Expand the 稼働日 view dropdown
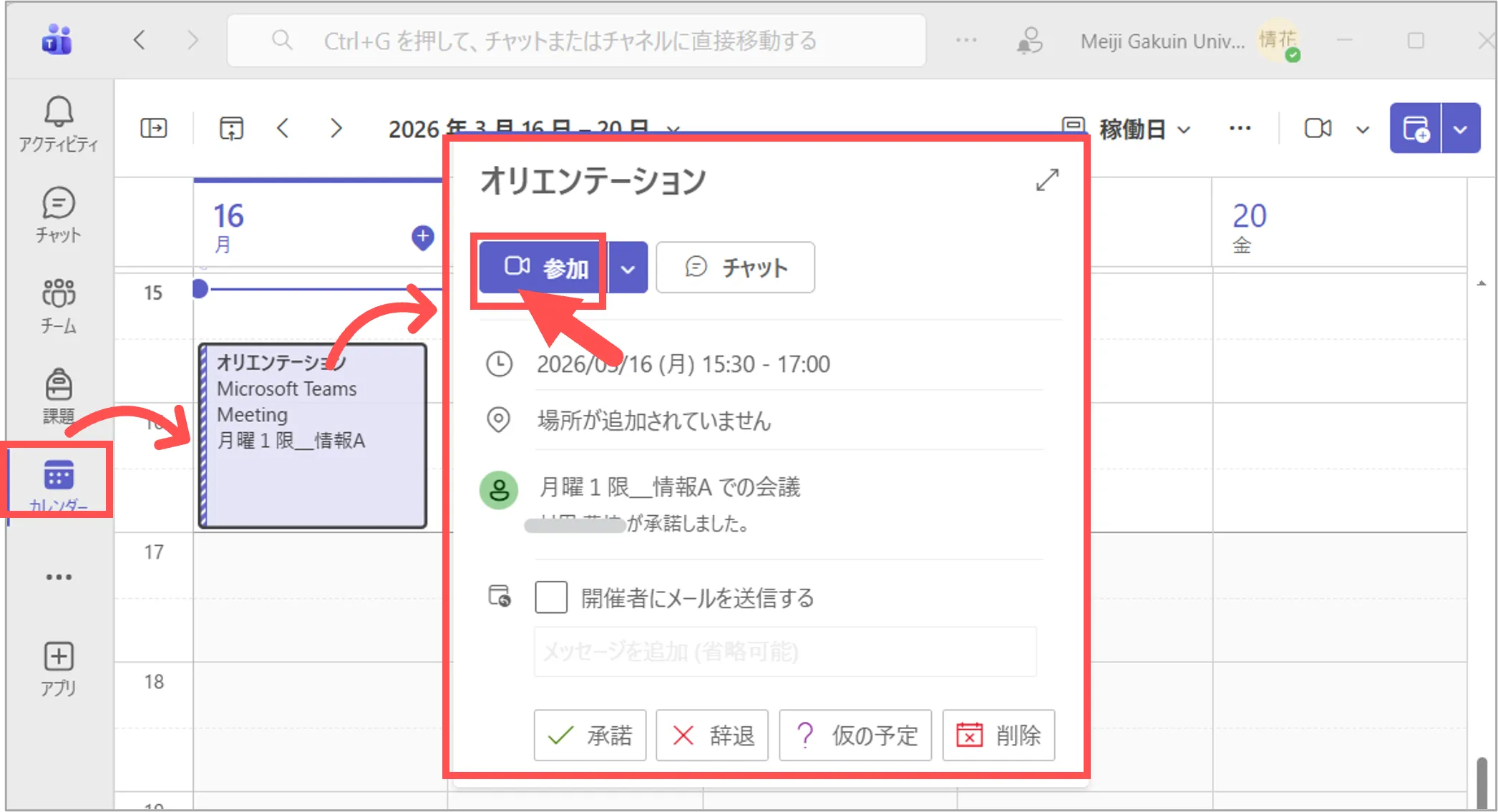 click(1144, 129)
